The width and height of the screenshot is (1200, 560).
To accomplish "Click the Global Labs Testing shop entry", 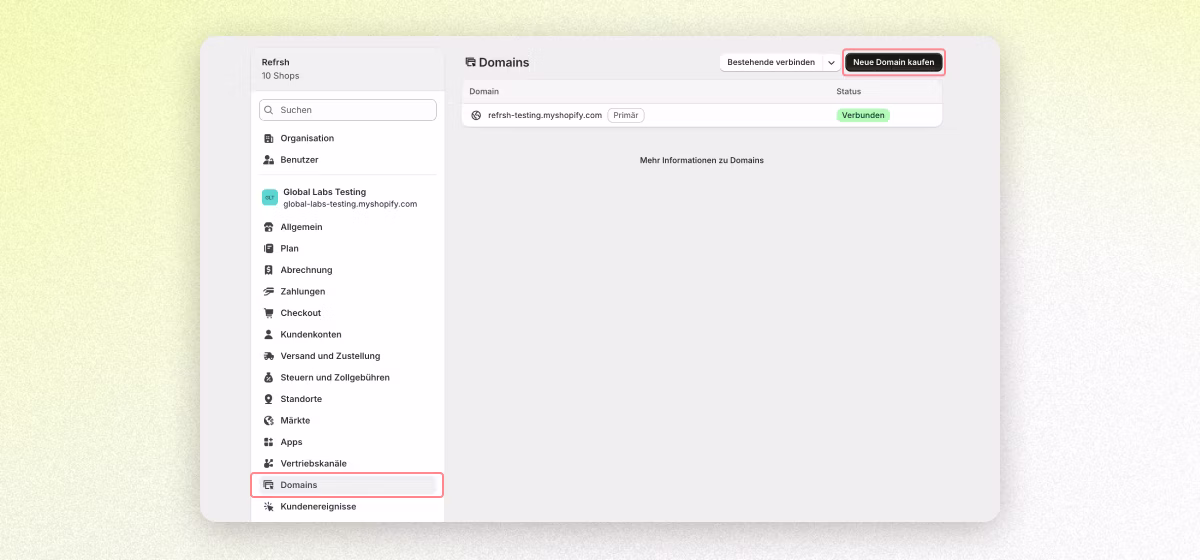I will point(347,197).
